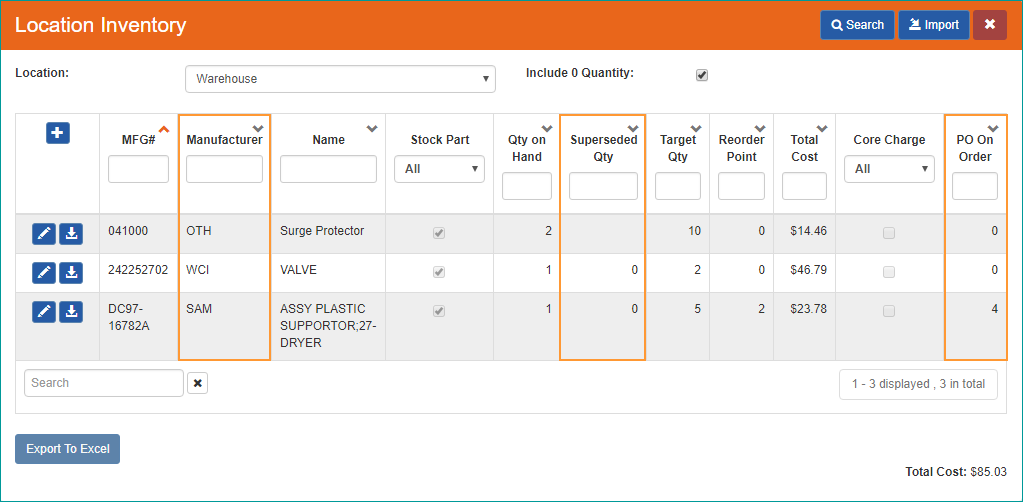The width and height of the screenshot is (1023, 502).
Task: Click download icon for VALVE row
Action: click(71, 273)
